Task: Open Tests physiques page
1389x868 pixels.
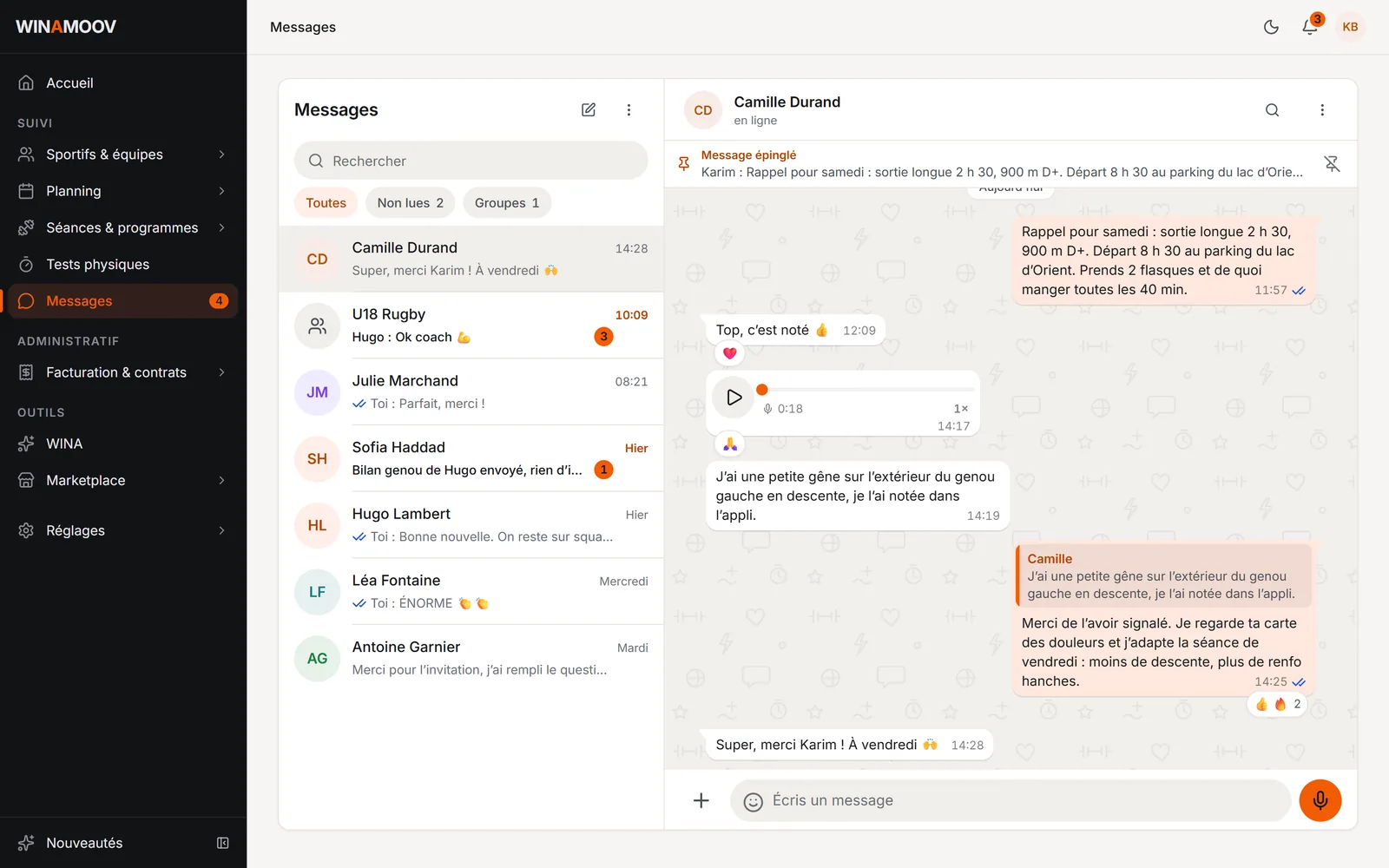Action: point(123,264)
